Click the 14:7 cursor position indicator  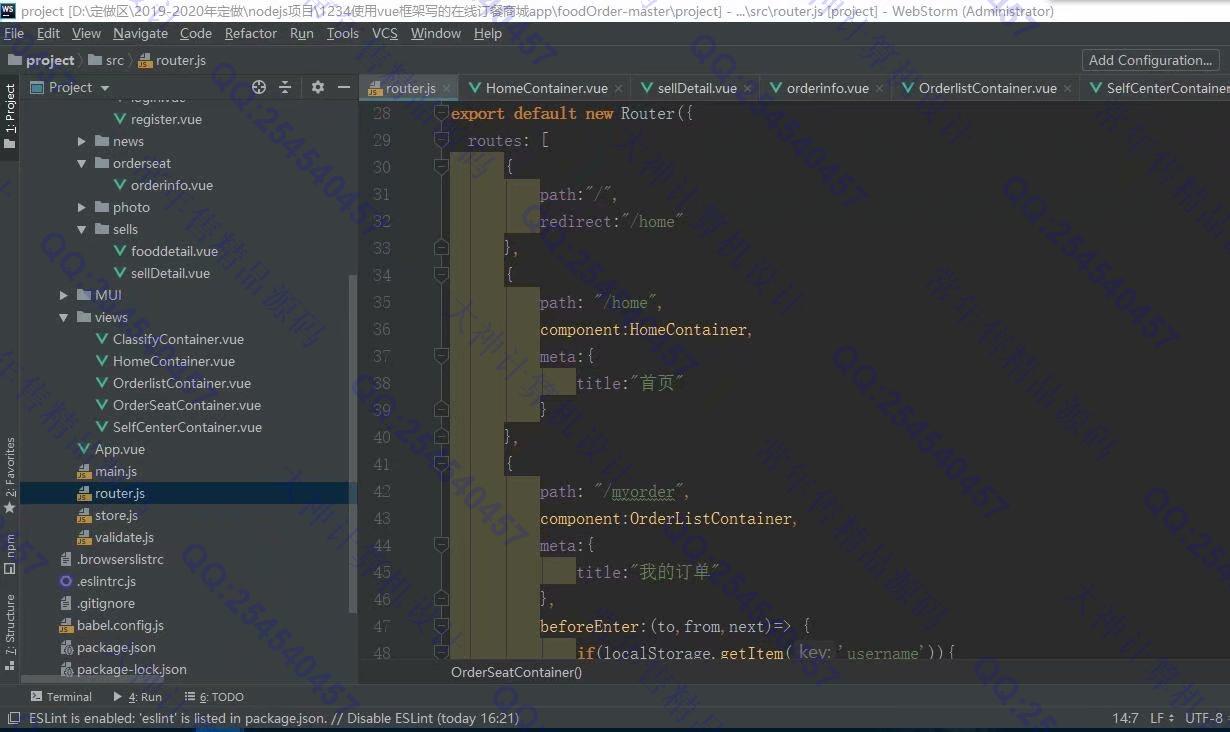[x=1125, y=718]
